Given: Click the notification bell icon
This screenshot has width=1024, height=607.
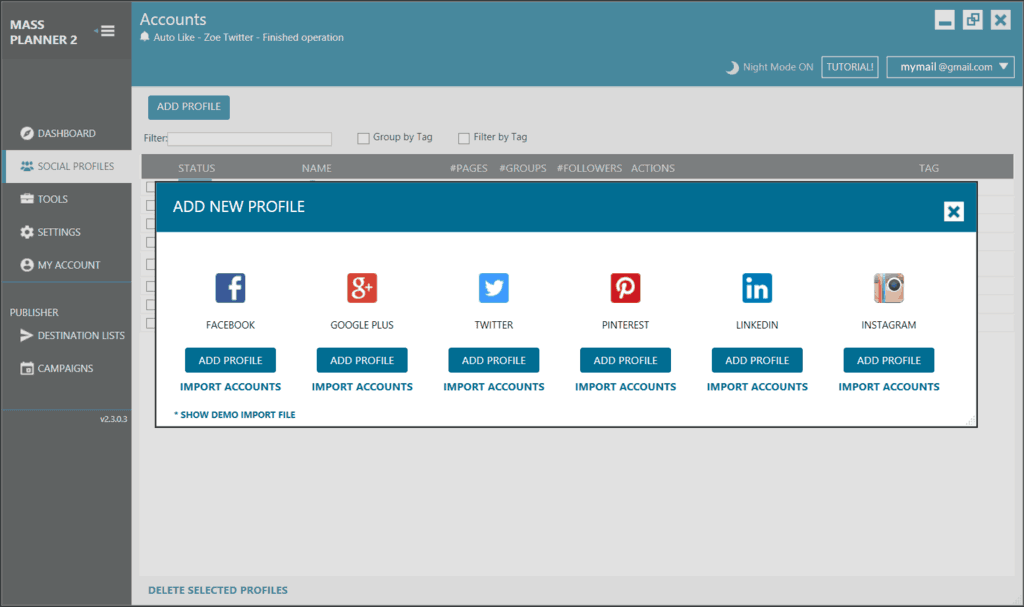Looking at the screenshot, I should click(145, 37).
